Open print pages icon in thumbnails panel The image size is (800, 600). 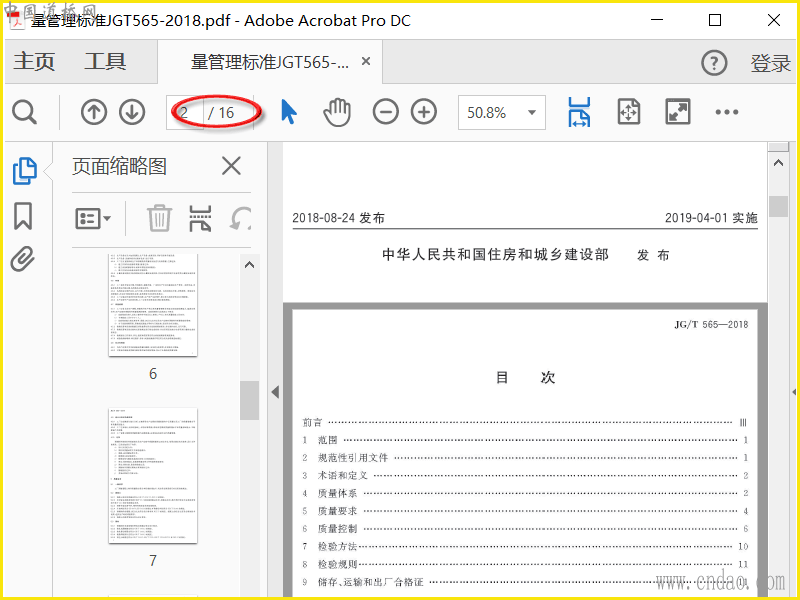click(200, 218)
